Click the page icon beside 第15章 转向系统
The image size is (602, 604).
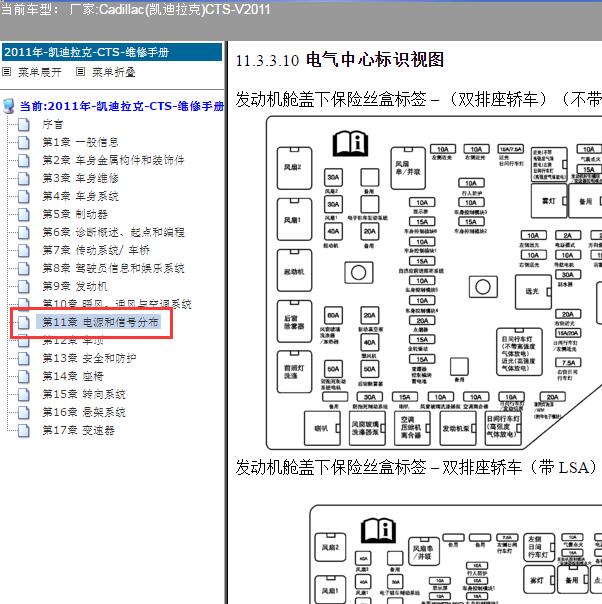pyautogui.click(x=24, y=394)
